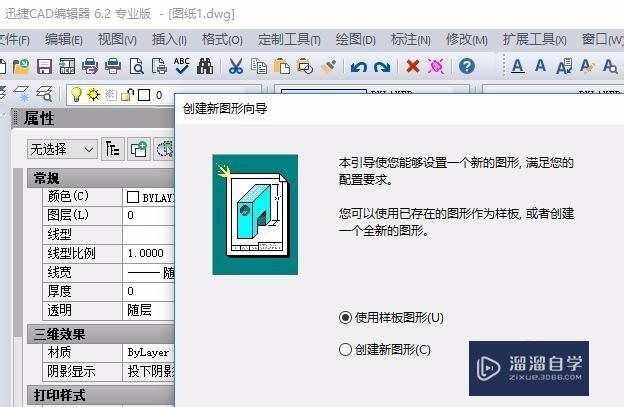Open drawing file with the folder icon
This screenshot has width=624, height=407.
[x=21, y=66]
